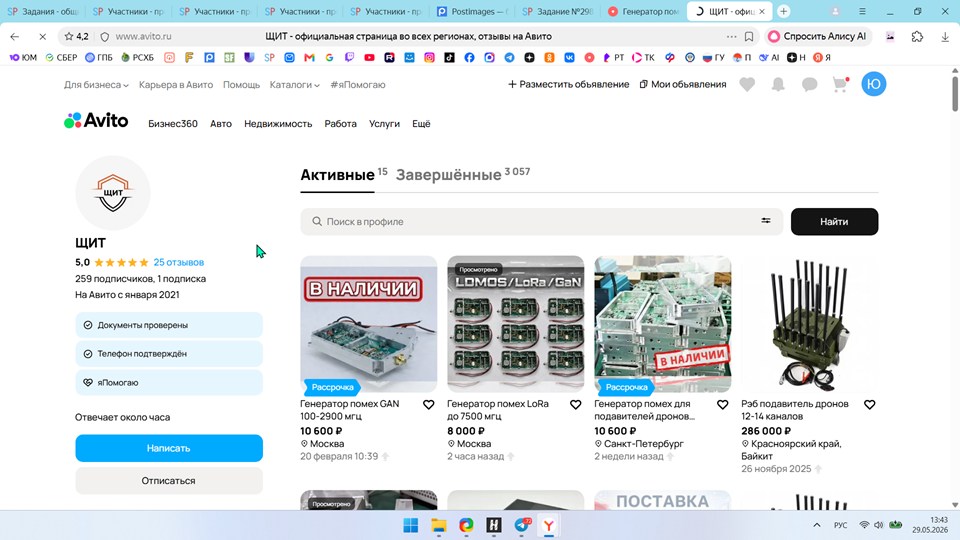
Task: Show hidden system tray icons chevron
Action: 817,525
